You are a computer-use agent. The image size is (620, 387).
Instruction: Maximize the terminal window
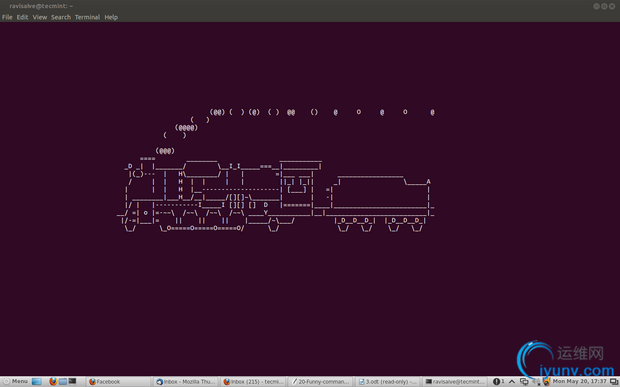pyautogui.click(x=604, y=6)
